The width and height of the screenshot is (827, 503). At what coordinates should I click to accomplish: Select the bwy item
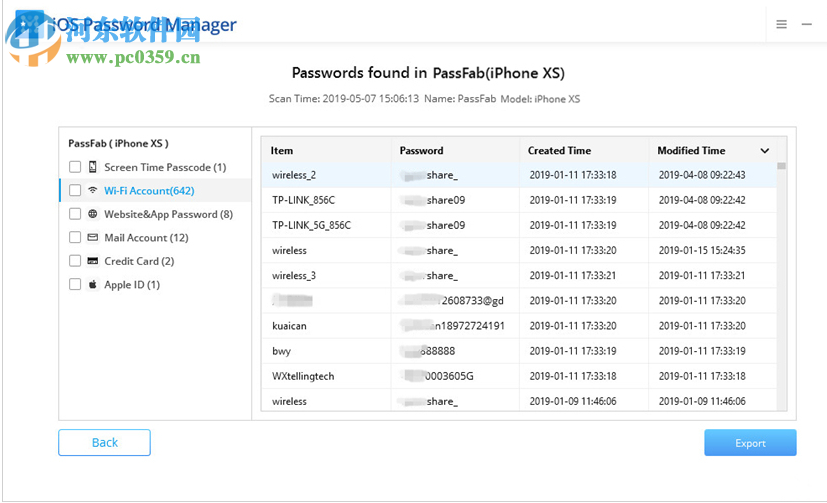click(281, 351)
